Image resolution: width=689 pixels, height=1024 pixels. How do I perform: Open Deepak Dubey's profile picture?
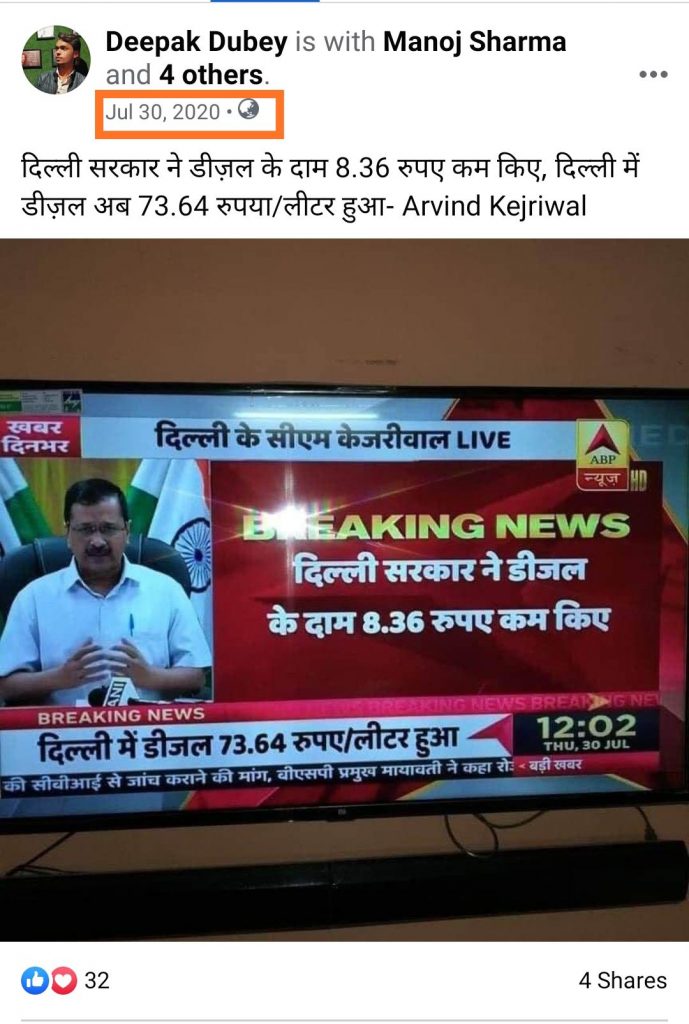point(56,60)
